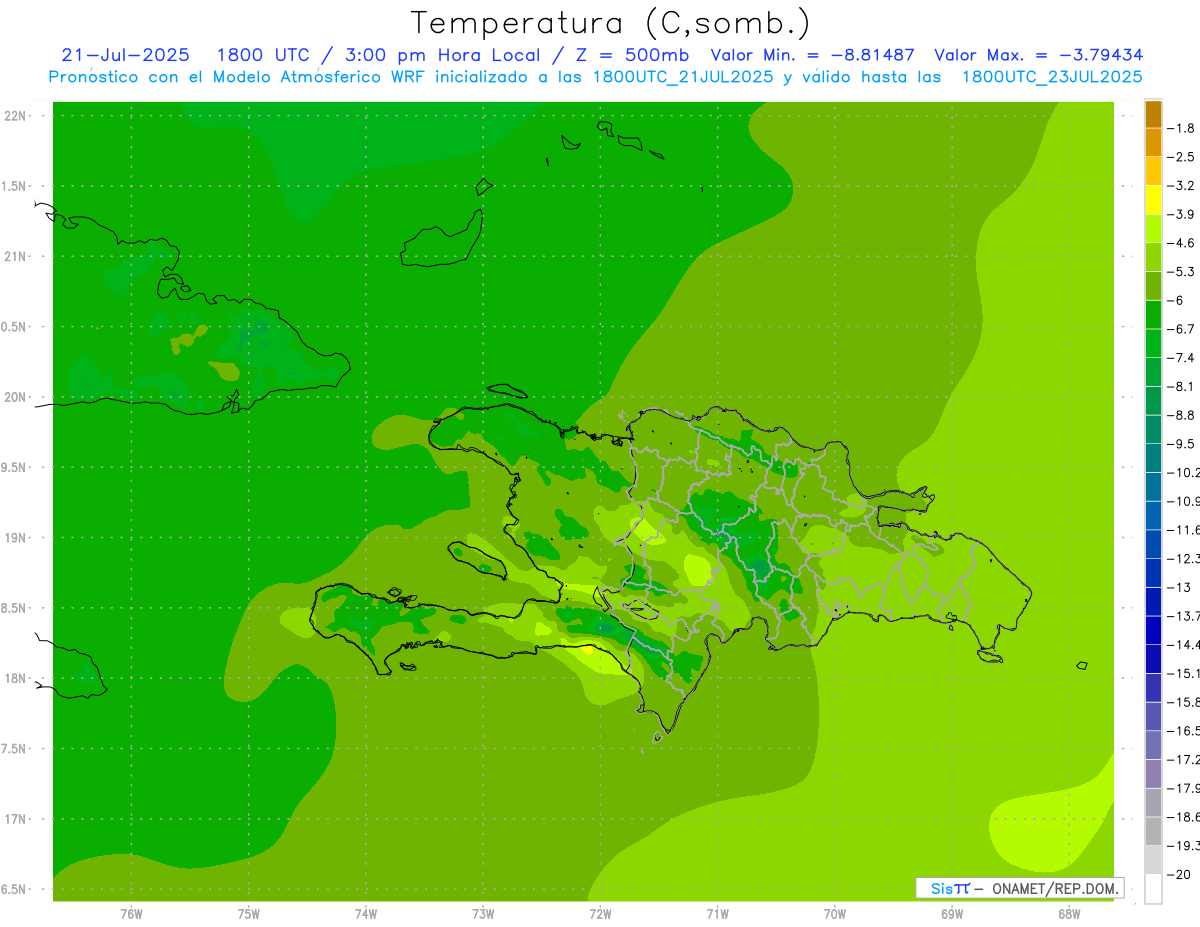Viewport: 1200px width, 927px height.
Task: Click the "20N" latitude label
Action: pos(15,397)
